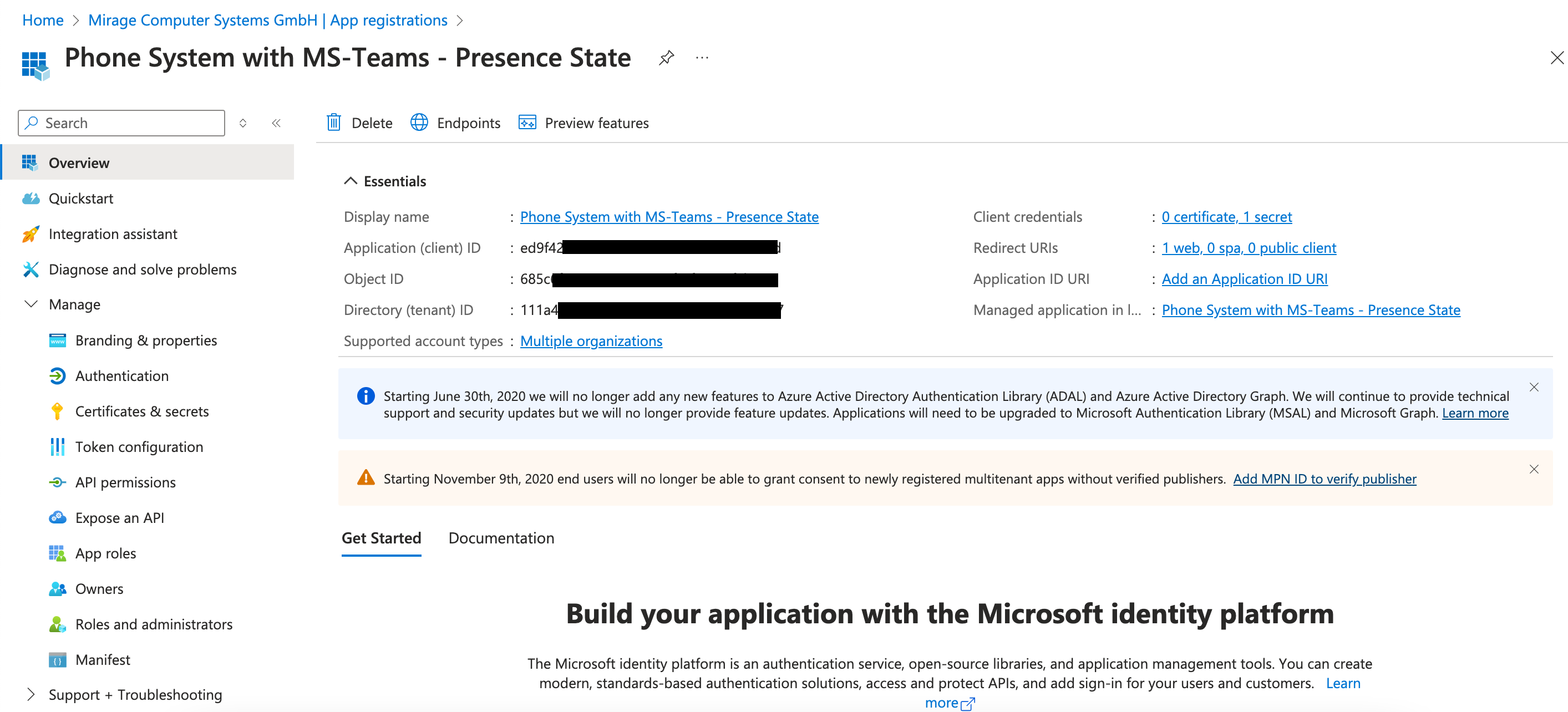
Task: Open the Managed application link
Action: (1311, 310)
